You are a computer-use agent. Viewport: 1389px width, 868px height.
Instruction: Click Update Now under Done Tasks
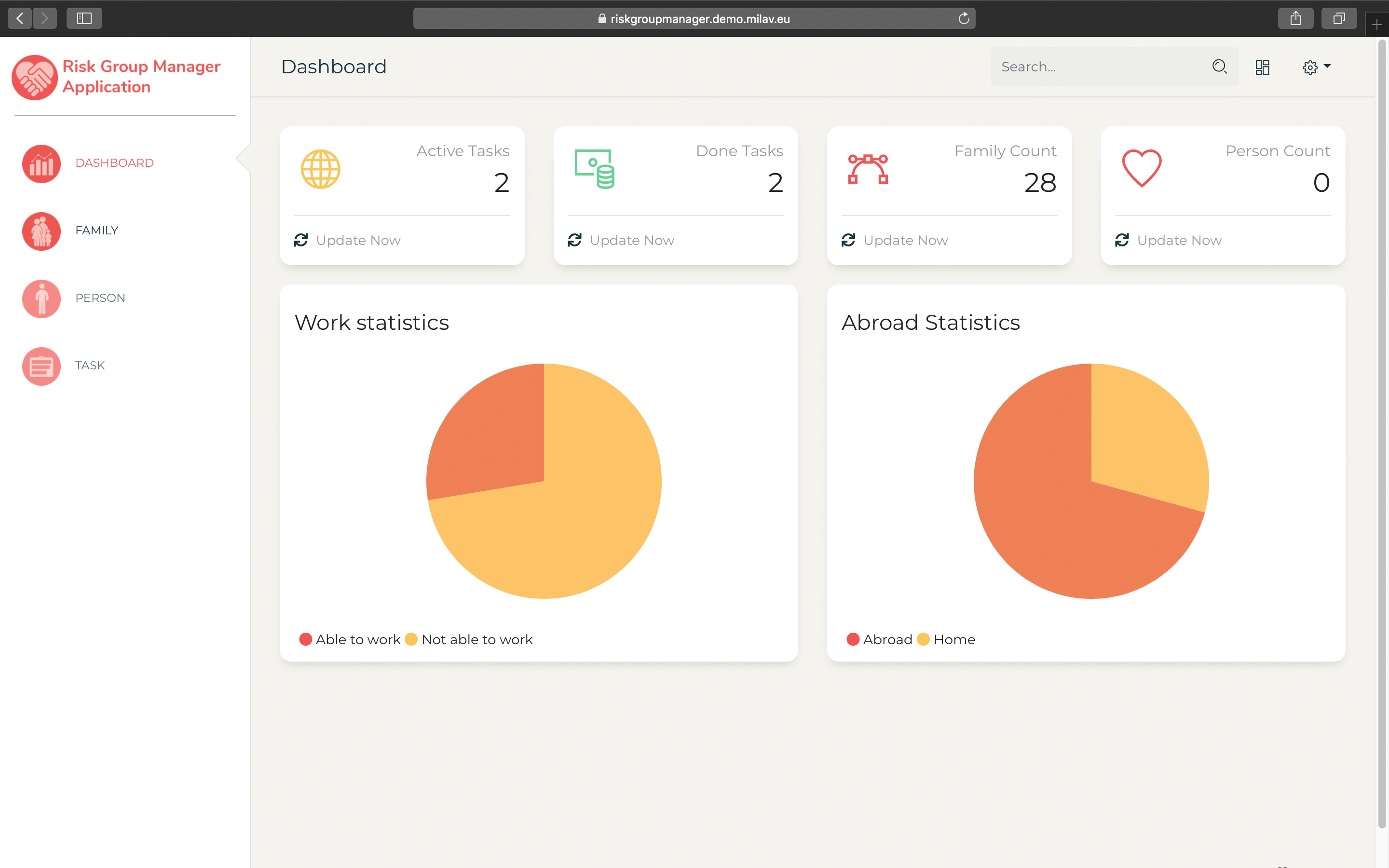(x=631, y=241)
